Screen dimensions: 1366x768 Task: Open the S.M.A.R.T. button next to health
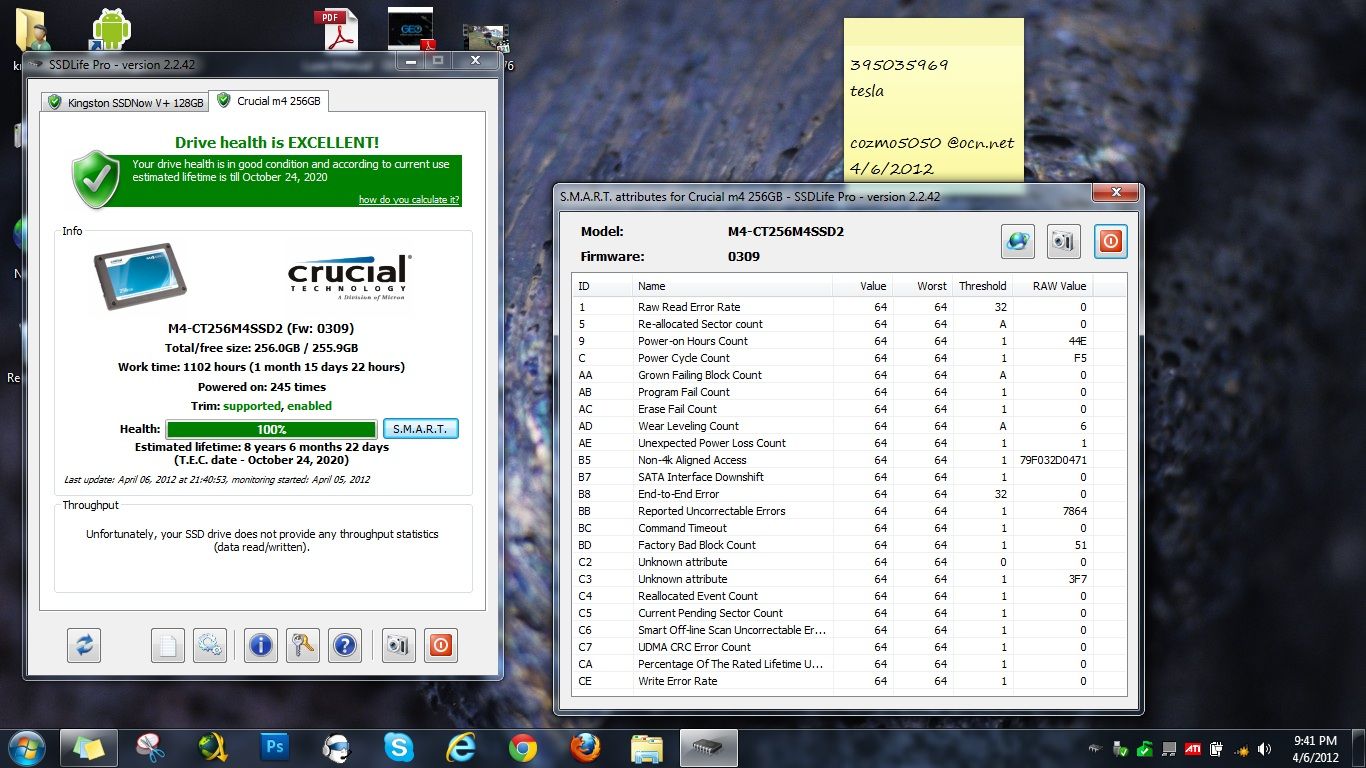[x=420, y=429]
